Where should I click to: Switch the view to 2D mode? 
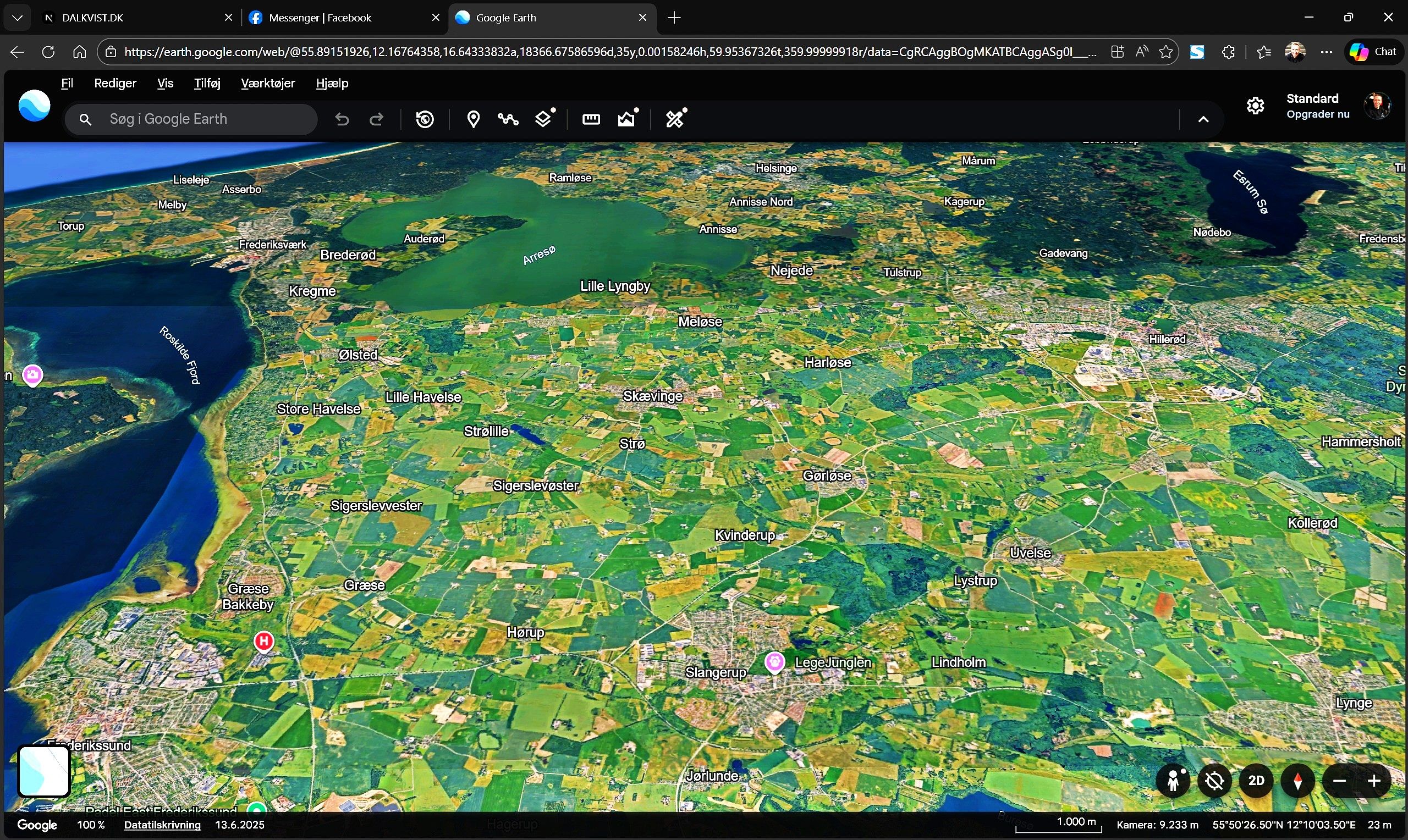pyautogui.click(x=1256, y=781)
